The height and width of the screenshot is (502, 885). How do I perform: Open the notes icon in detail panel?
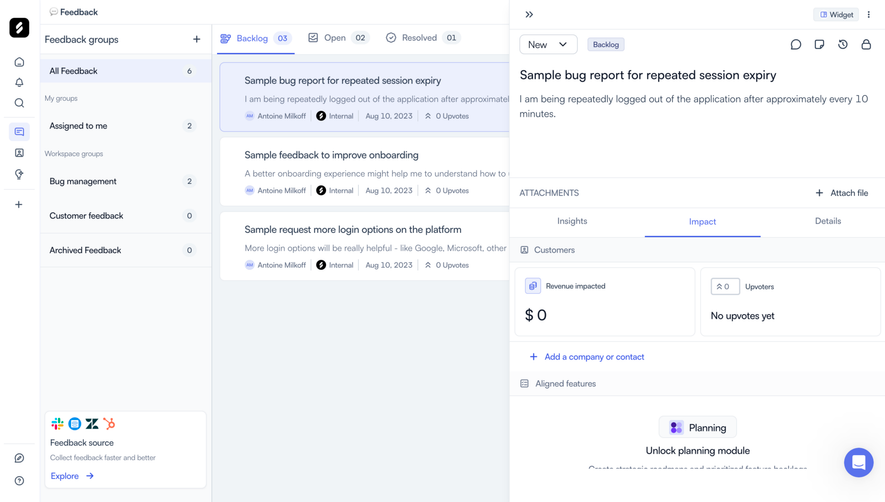pyautogui.click(x=820, y=44)
